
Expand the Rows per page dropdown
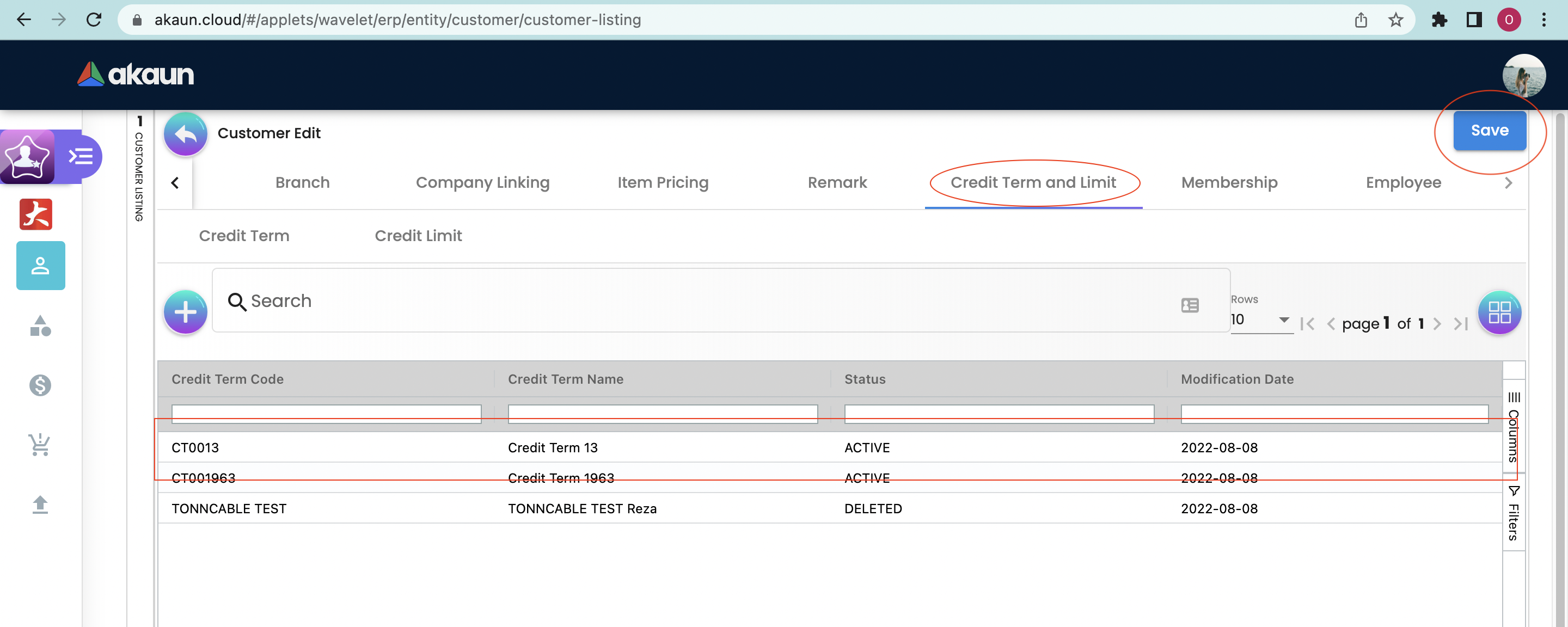point(1260,319)
